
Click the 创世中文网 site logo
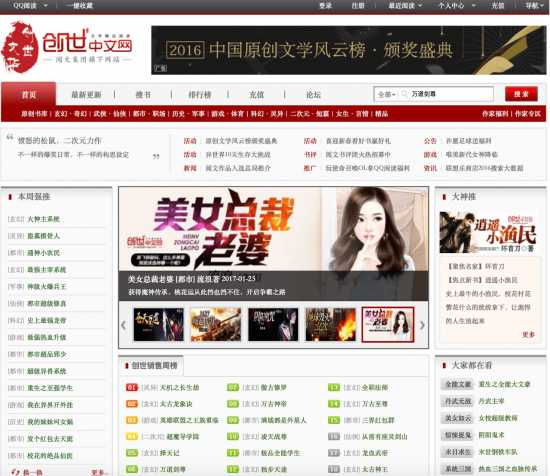(67, 47)
